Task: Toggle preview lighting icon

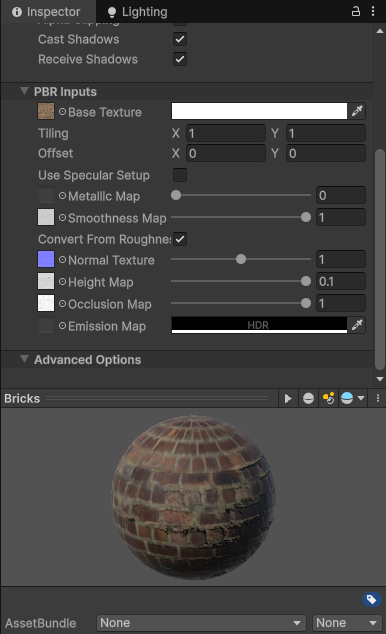Action: [329, 399]
